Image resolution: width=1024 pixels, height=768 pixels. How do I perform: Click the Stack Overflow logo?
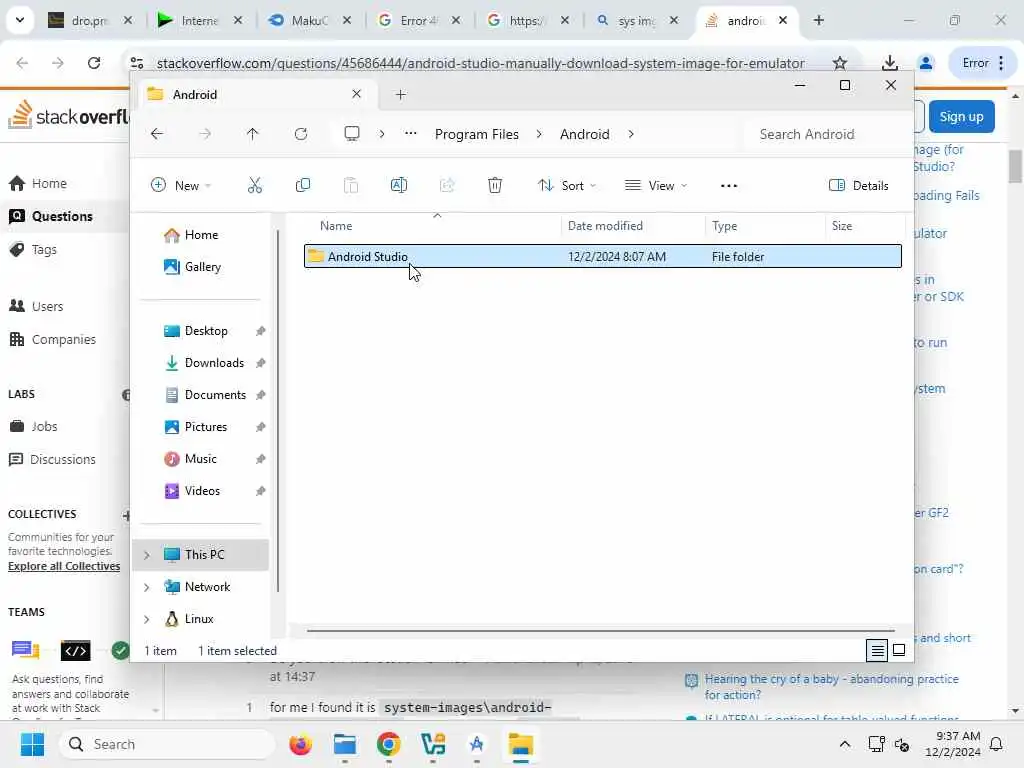point(69,116)
